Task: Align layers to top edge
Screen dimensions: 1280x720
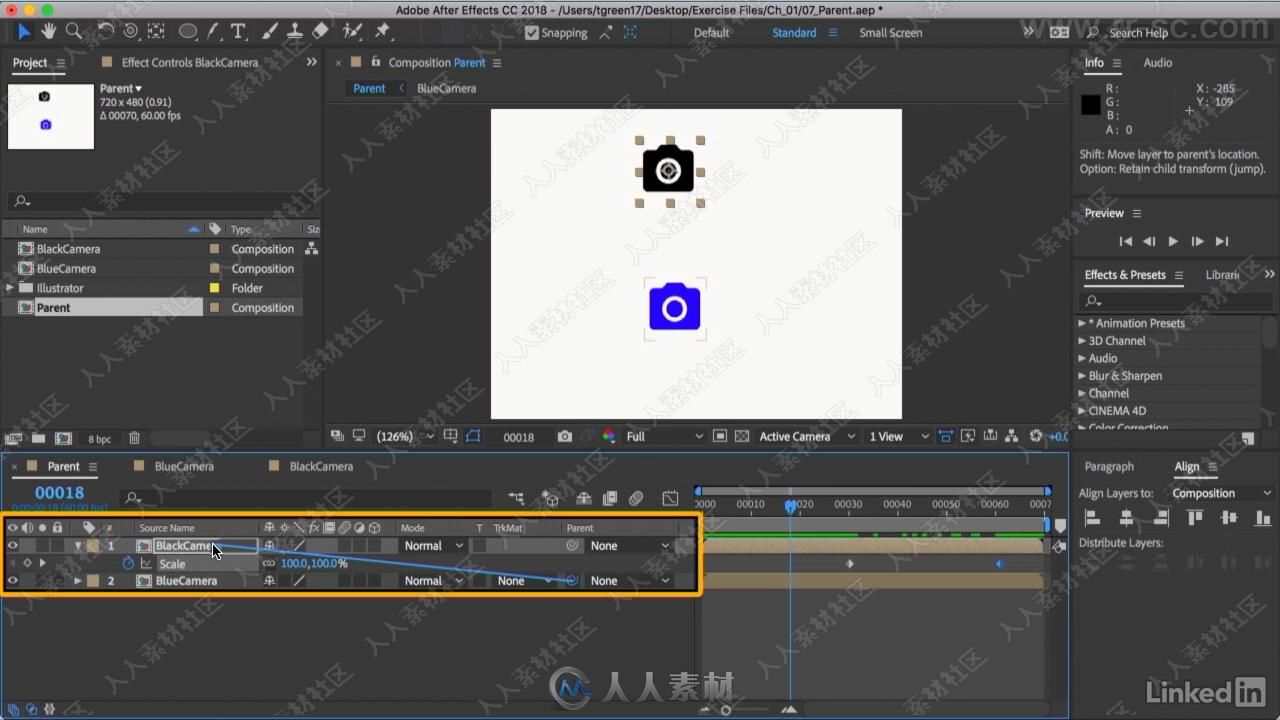Action: (1195, 518)
